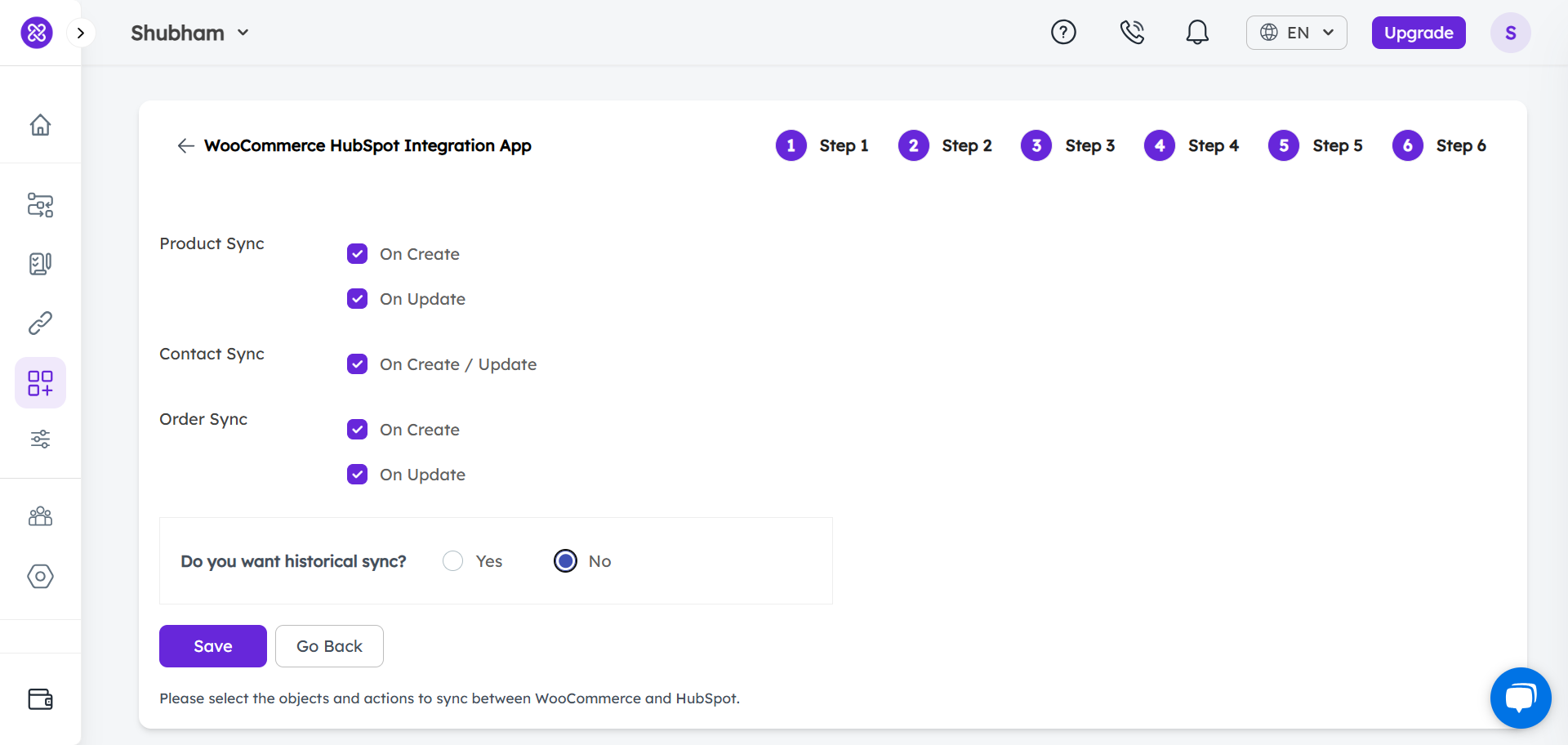
Task: Uncheck Product Sync On Create
Action: coord(357,254)
